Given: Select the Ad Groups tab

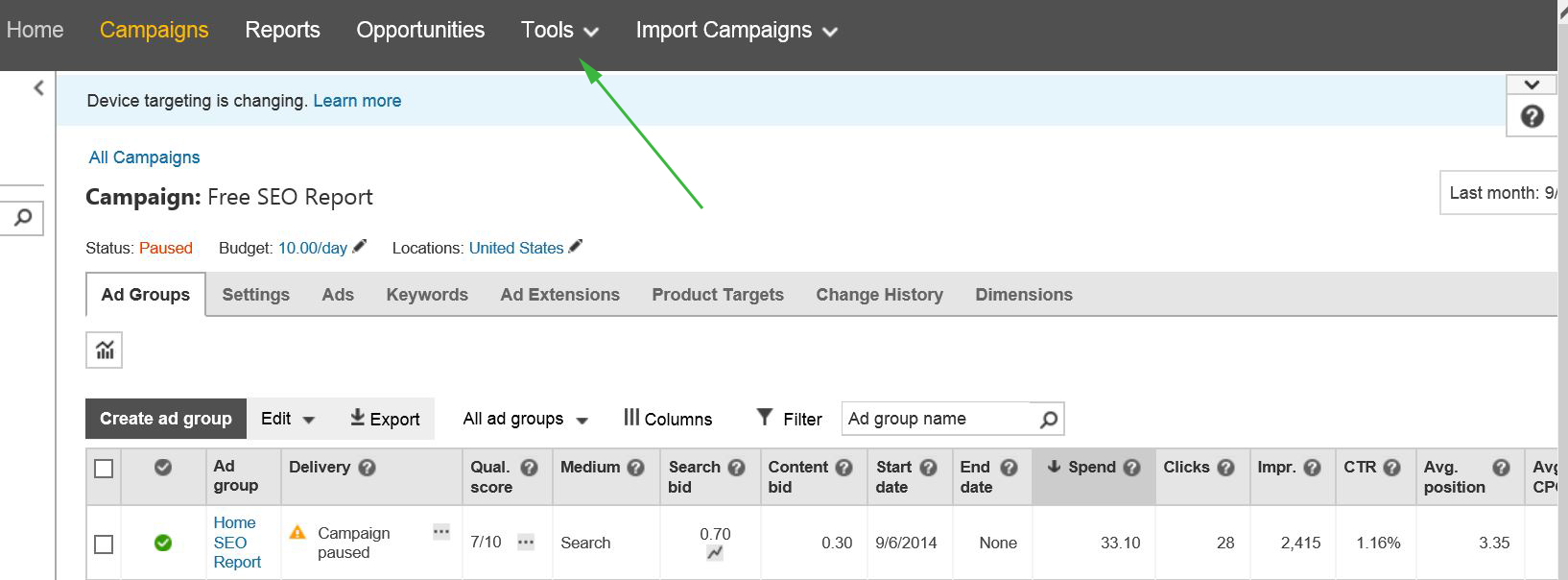Looking at the screenshot, I should (x=146, y=295).
